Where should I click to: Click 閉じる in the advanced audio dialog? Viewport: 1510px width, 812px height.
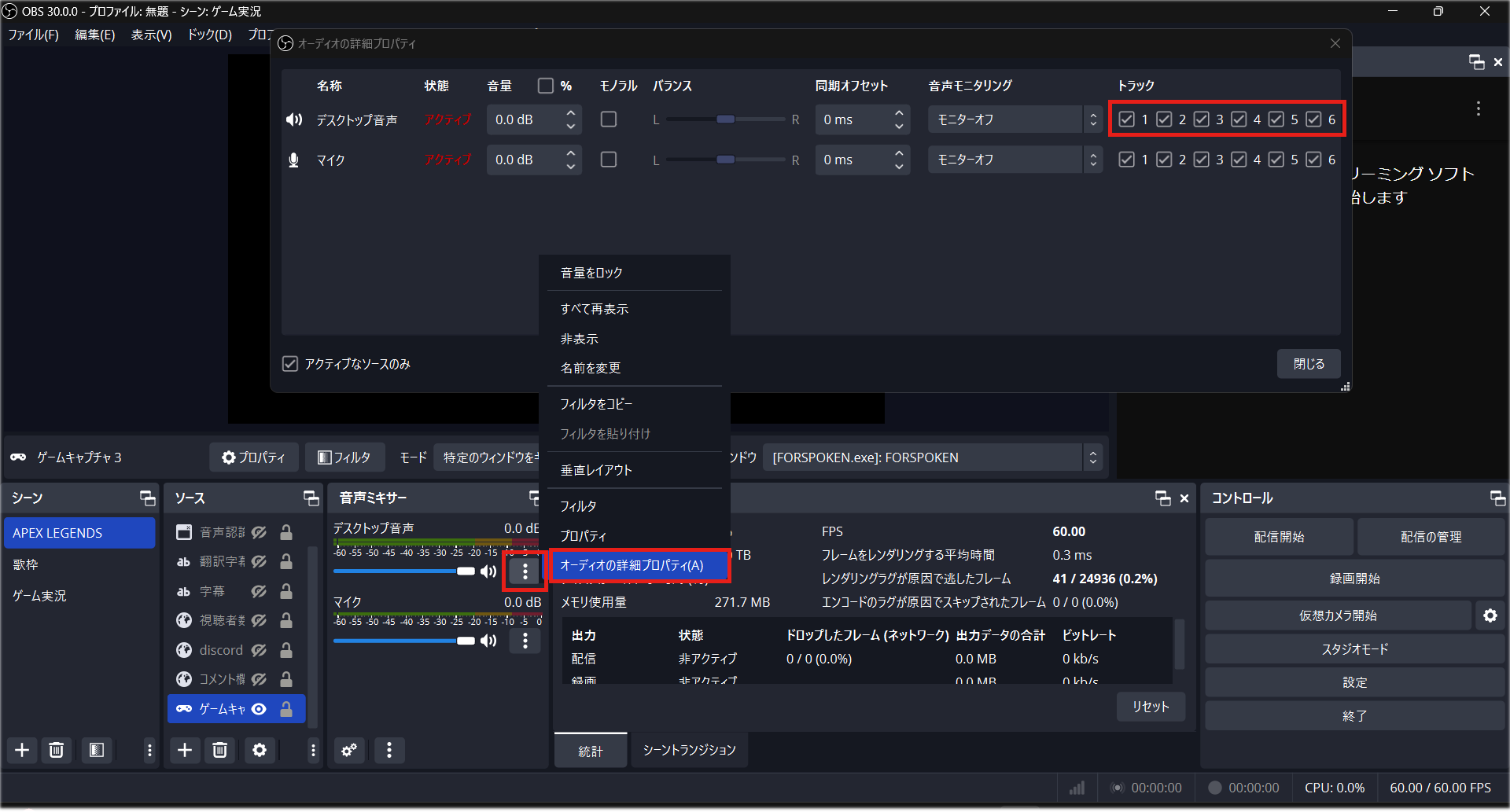click(1308, 363)
